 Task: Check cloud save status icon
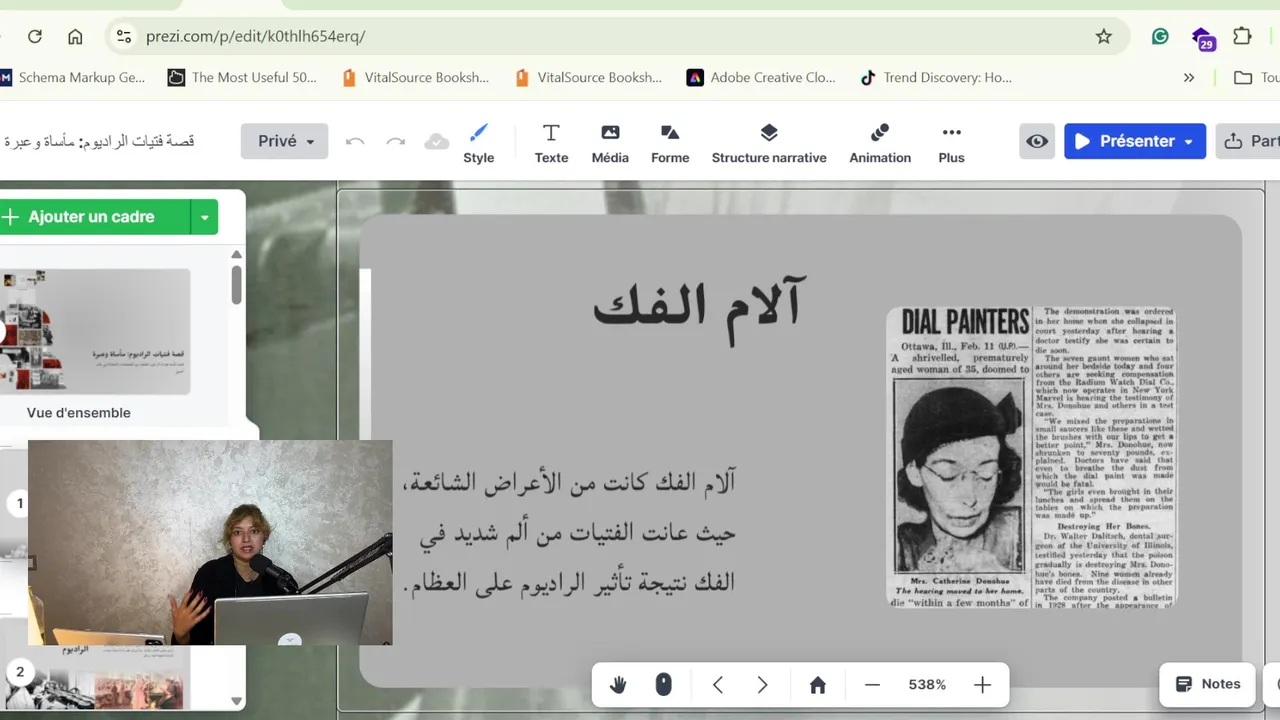(437, 141)
